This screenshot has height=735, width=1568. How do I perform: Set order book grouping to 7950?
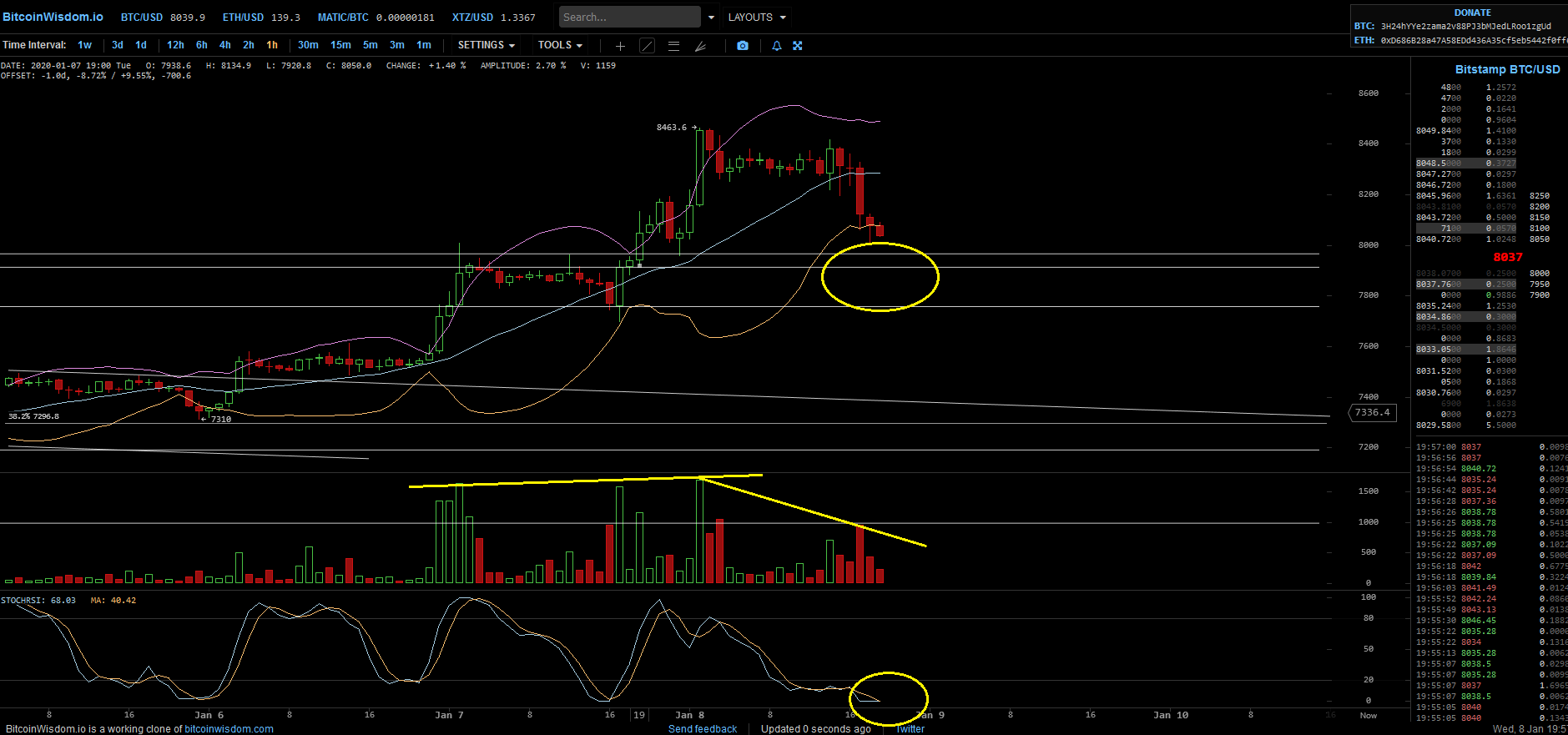[1540, 284]
